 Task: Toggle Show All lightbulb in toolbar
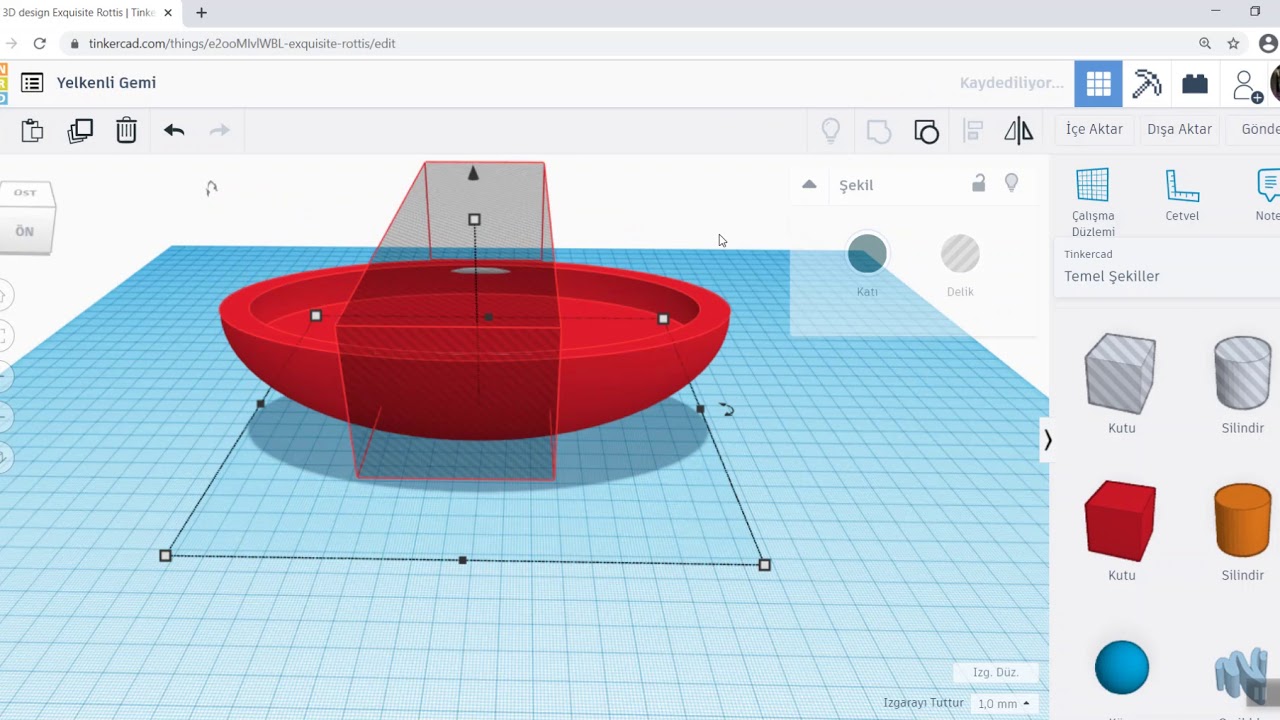(x=830, y=130)
